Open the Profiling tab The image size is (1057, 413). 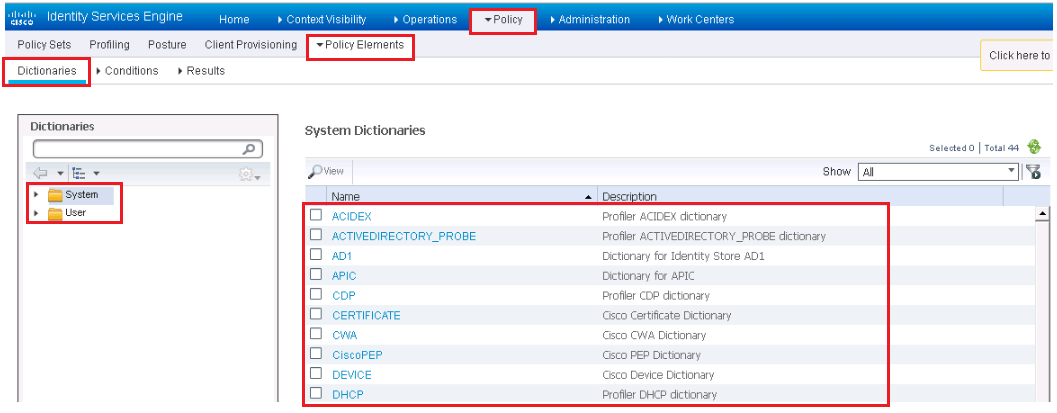point(109,45)
